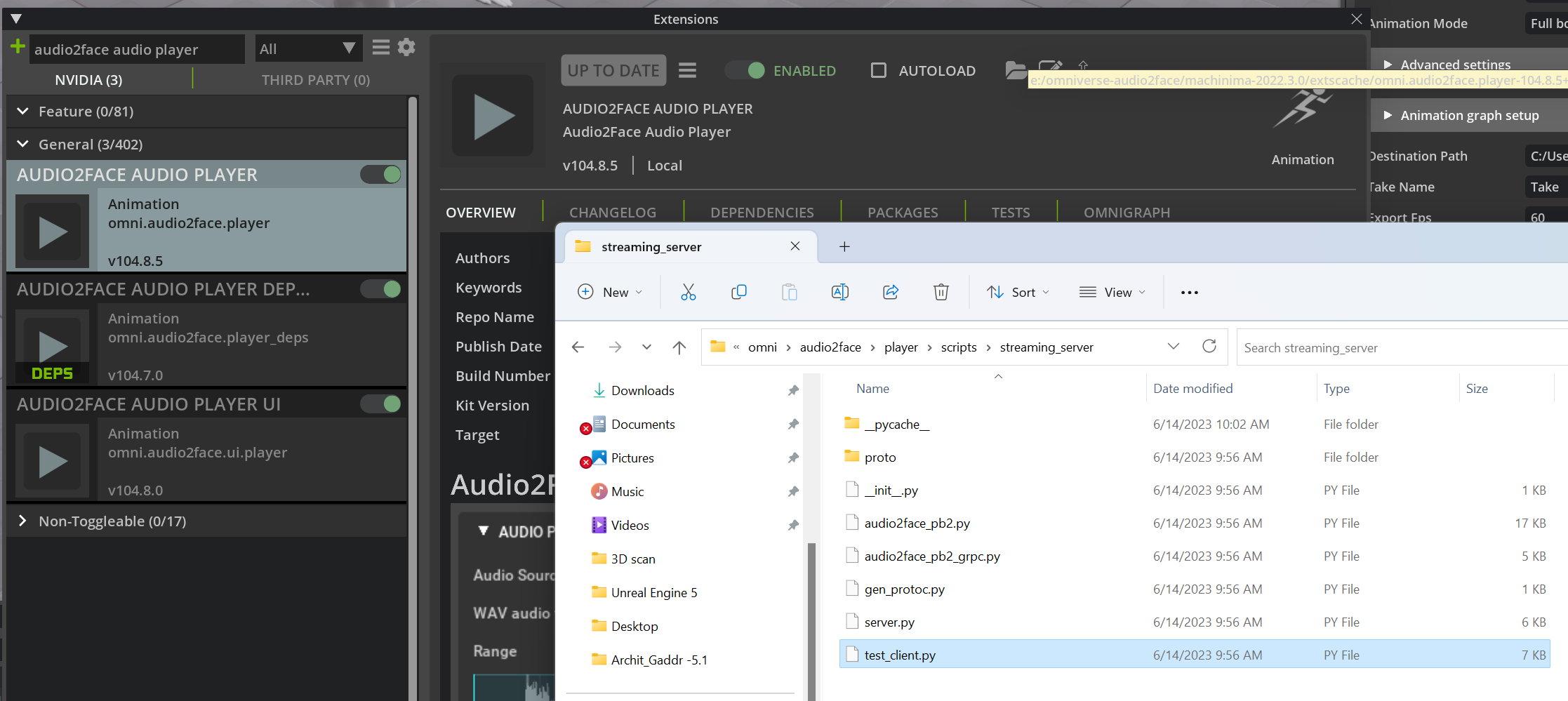The width and height of the screenshot is (1568, 701).
Task: Switch to the CHANGELOG tab
Action: [x=612, y=212]
